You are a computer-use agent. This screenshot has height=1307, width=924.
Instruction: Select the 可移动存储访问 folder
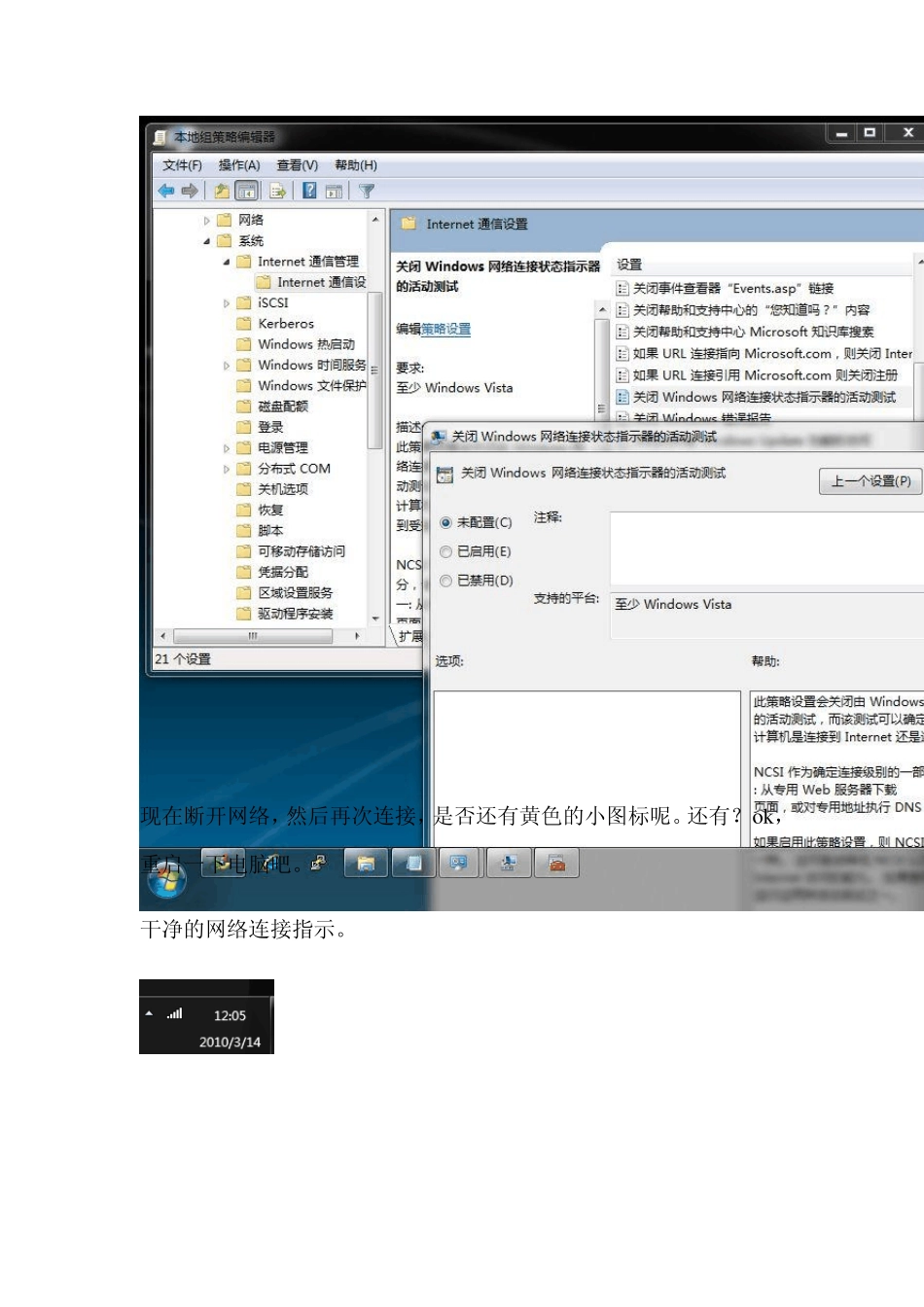(301, 551)
